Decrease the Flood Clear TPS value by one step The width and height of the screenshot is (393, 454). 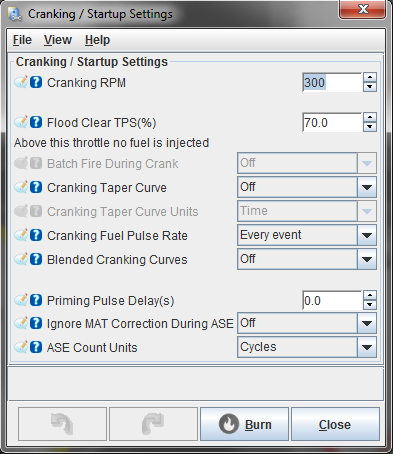[370, 127]
